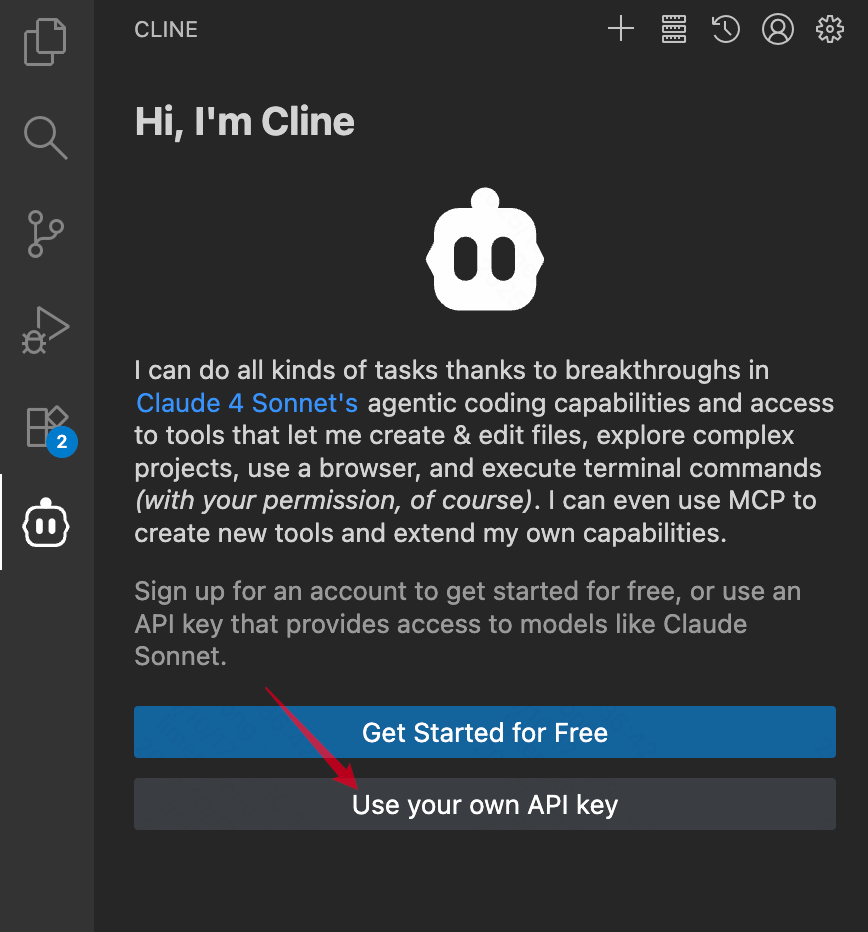Screen dimensions: 868x932
Task: Open the Run and Debug view
Action: pyautogui.click(x=45, y=330)
